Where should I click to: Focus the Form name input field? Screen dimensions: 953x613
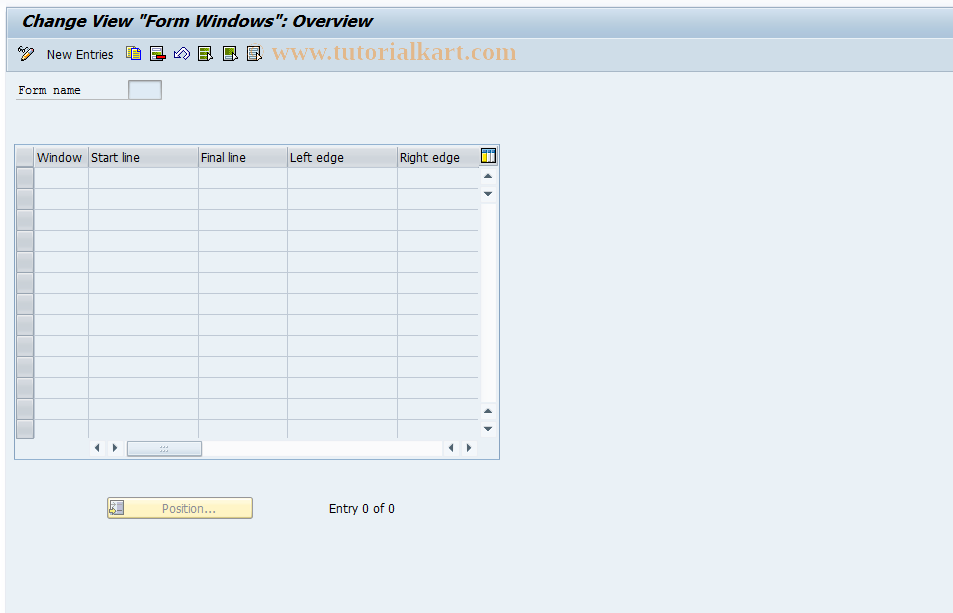click(x=145, y=90)
